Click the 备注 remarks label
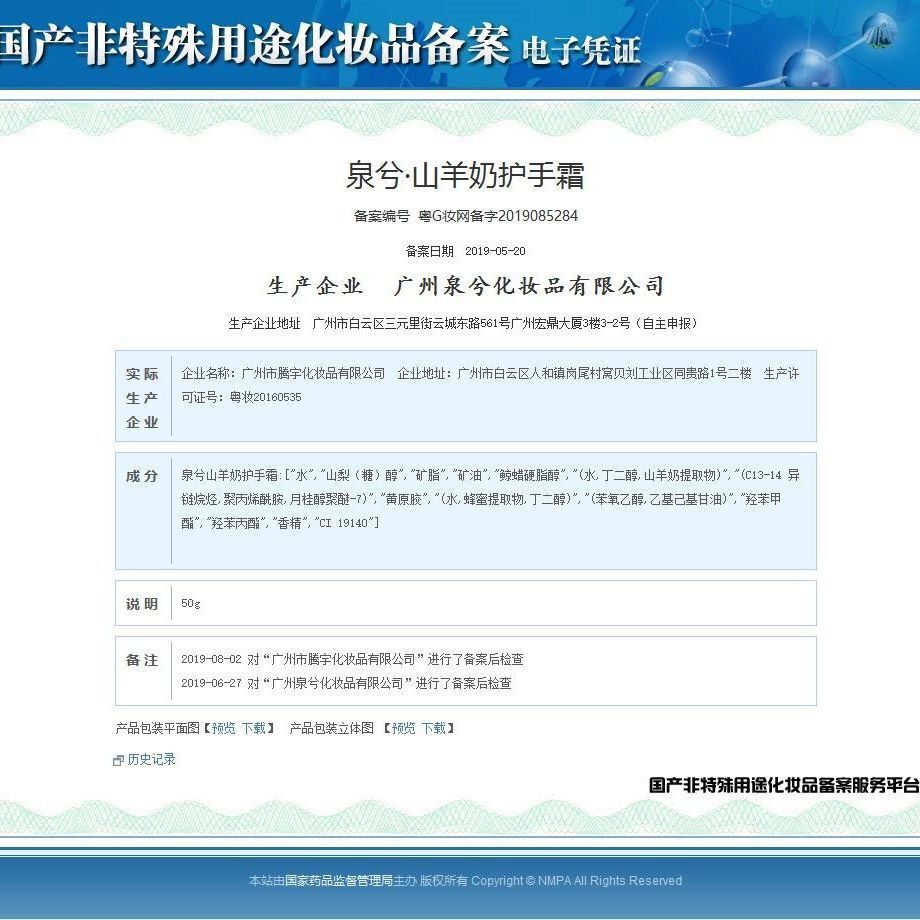The height and width of the screenshot is (920, 920). (142, 660)
